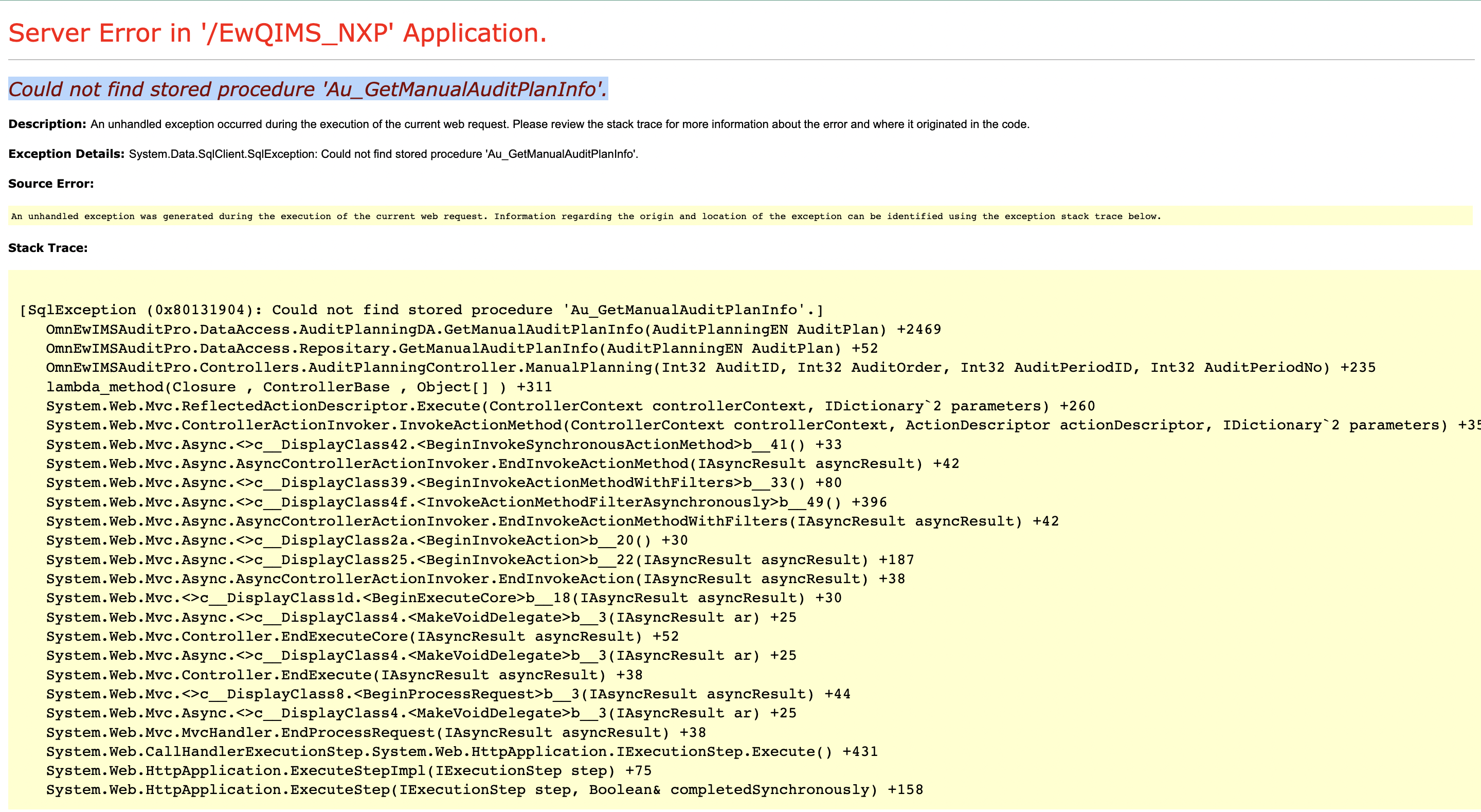Click the Source Error label
Image resolution: width=1481 pixels, height=812 pixels.
(x=50, y=184)
